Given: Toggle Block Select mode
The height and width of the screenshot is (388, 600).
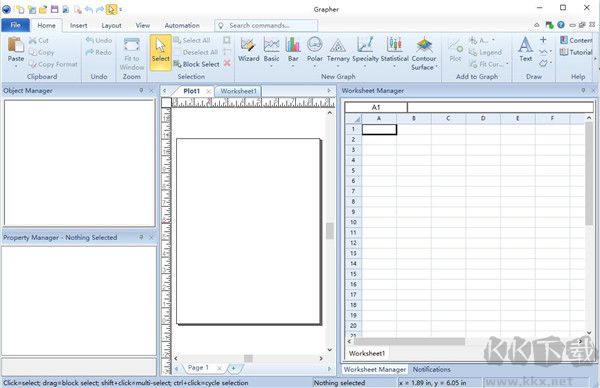Looking at the screenshot, I should [197, 64].
